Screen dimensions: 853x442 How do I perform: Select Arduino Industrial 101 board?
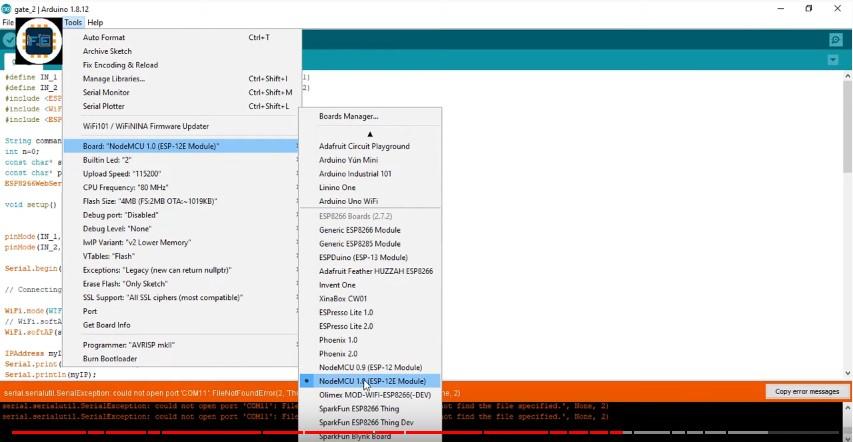pos(370,174)
